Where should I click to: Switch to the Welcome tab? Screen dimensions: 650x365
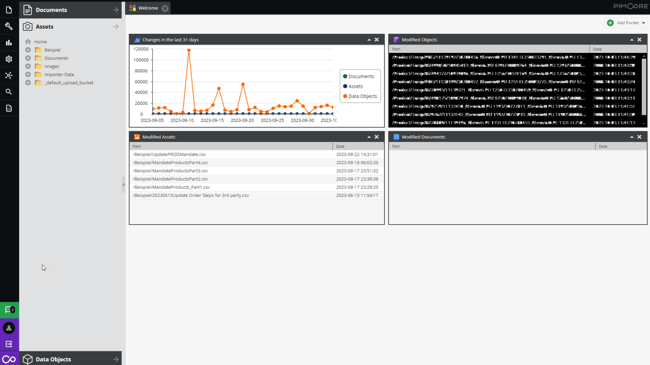tap(148, 8)
